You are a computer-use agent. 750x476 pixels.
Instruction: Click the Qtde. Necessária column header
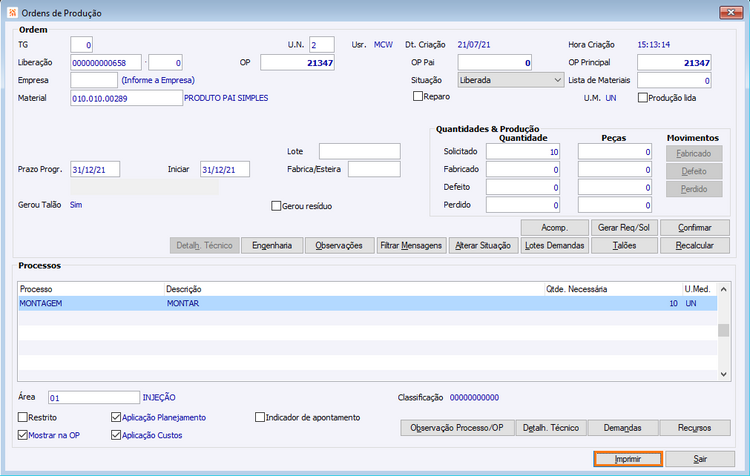click(x=614, y=289)
